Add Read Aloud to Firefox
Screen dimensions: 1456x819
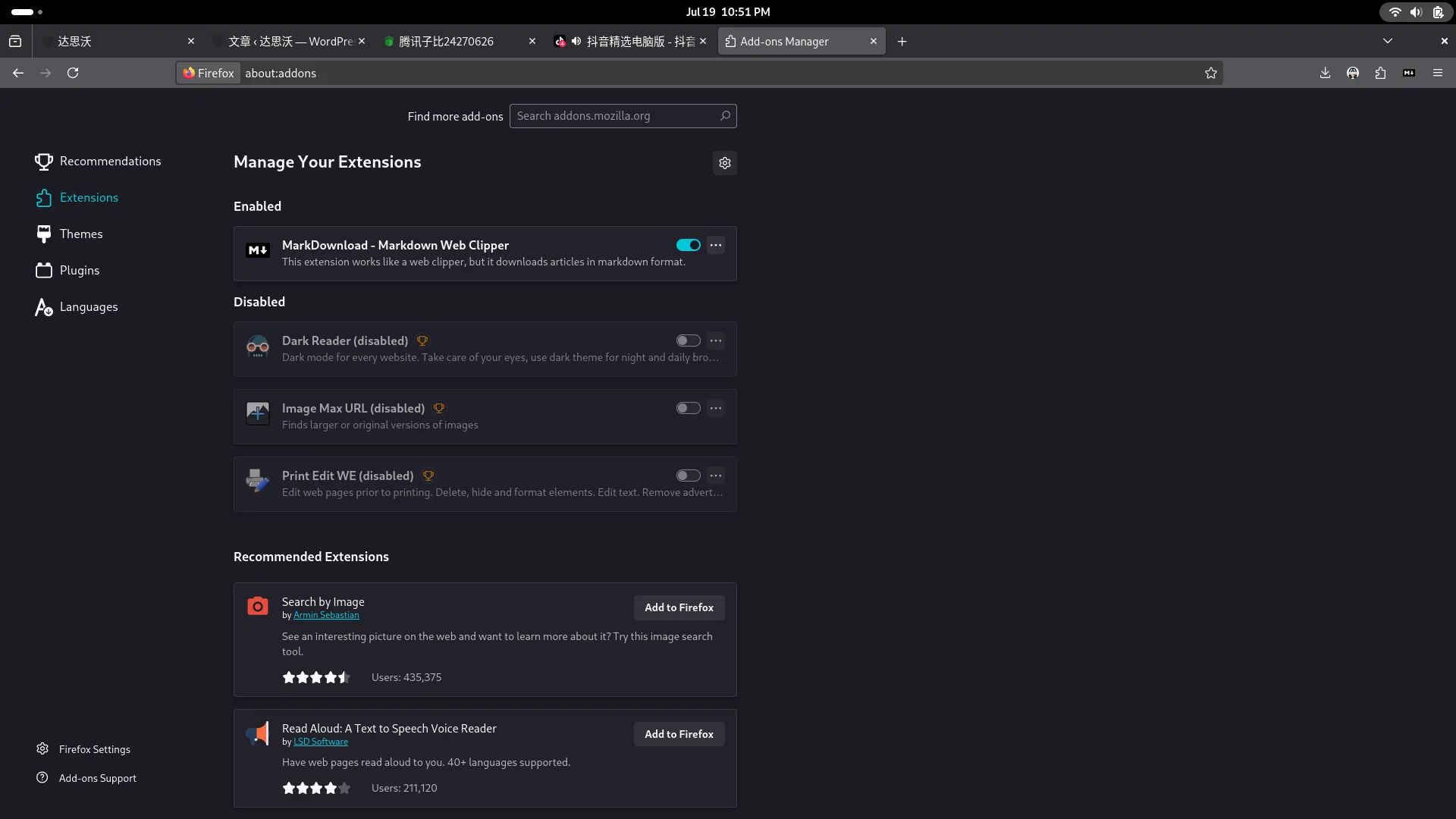(679, 734)
